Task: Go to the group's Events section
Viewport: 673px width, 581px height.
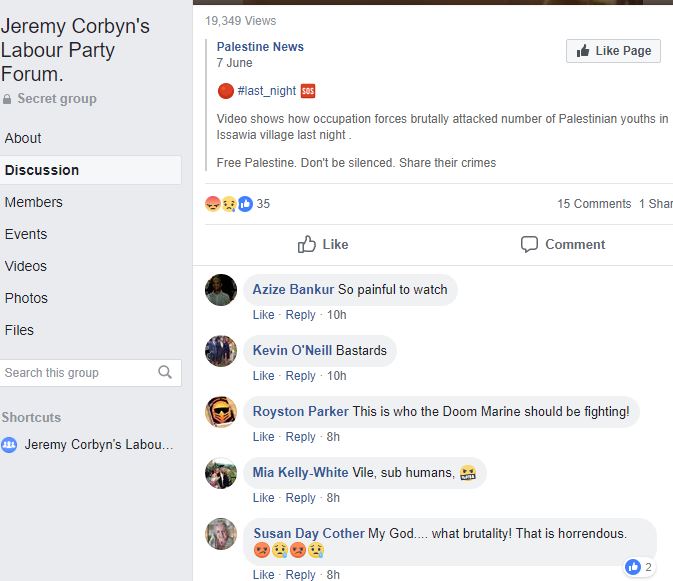Action: [26, 234]
